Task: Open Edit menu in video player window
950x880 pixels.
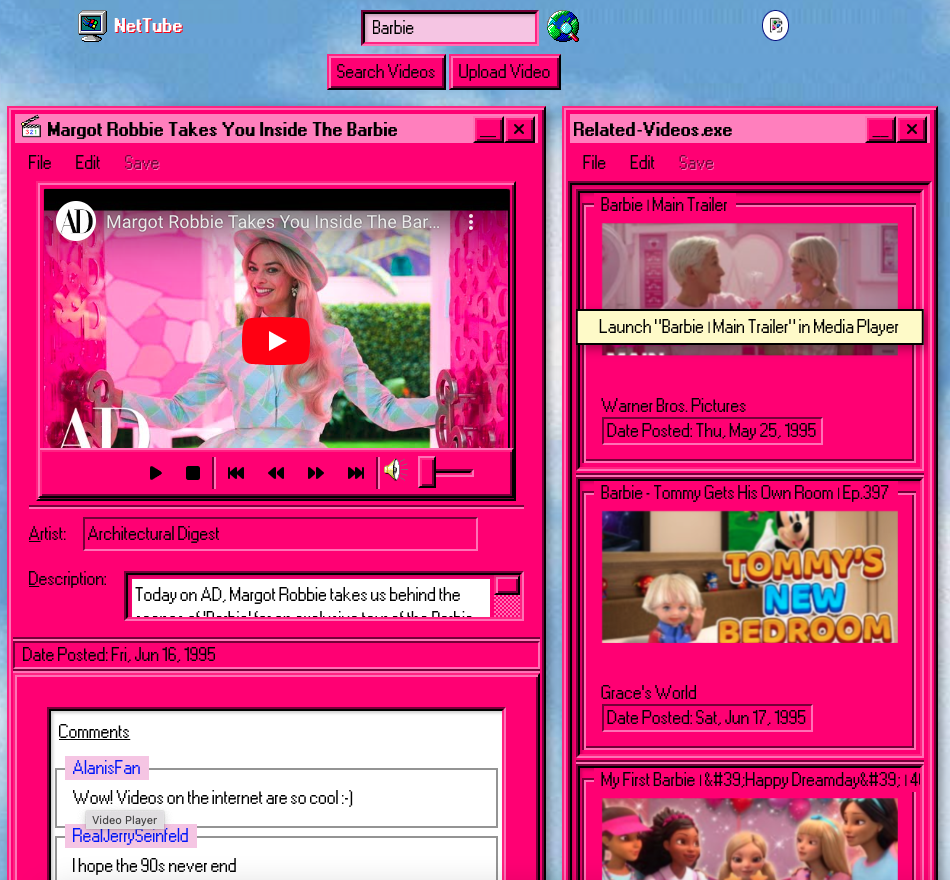Action: coord(88,162)
